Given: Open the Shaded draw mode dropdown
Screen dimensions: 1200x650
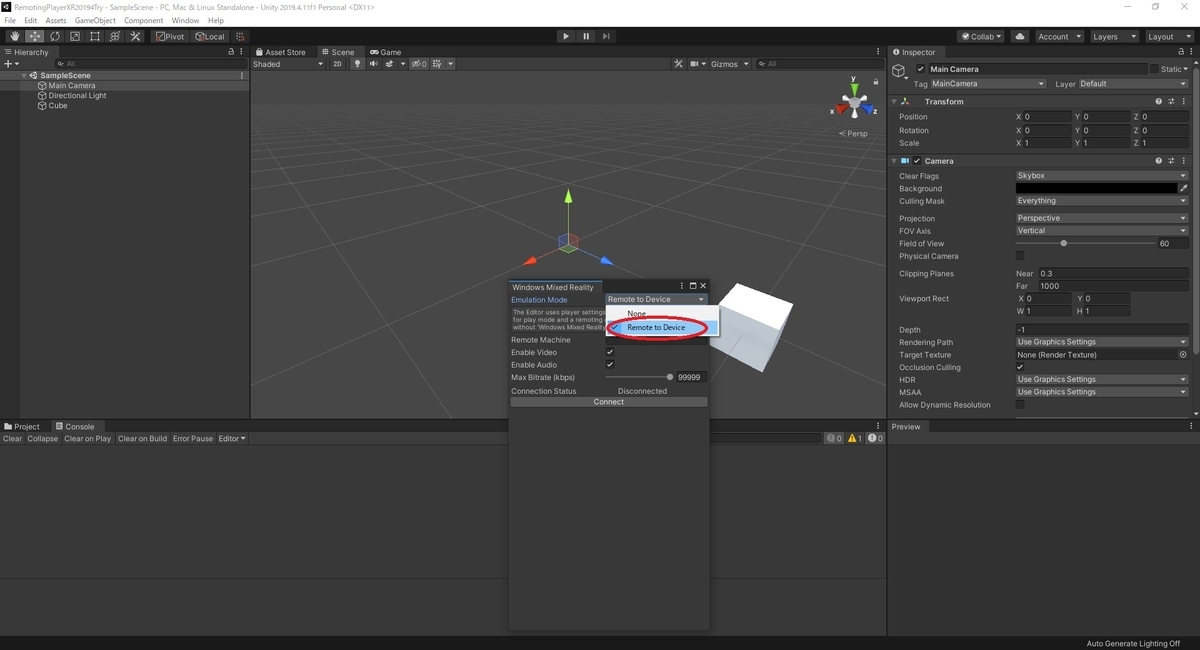Looking at the screenshot, I should [288, 64].
